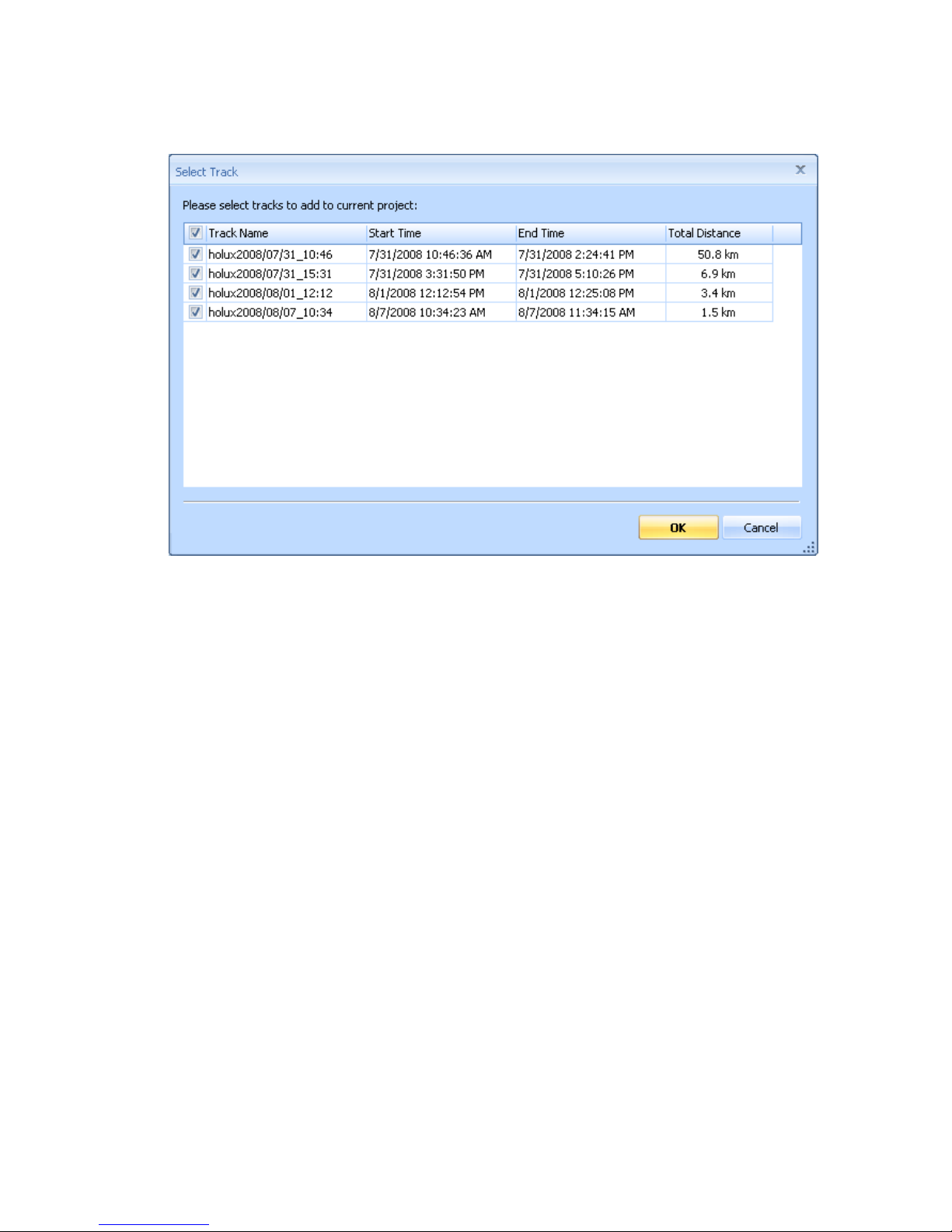Select track name holux2008/08/07_10:34
952x1232 pixels.
(270, 312)
